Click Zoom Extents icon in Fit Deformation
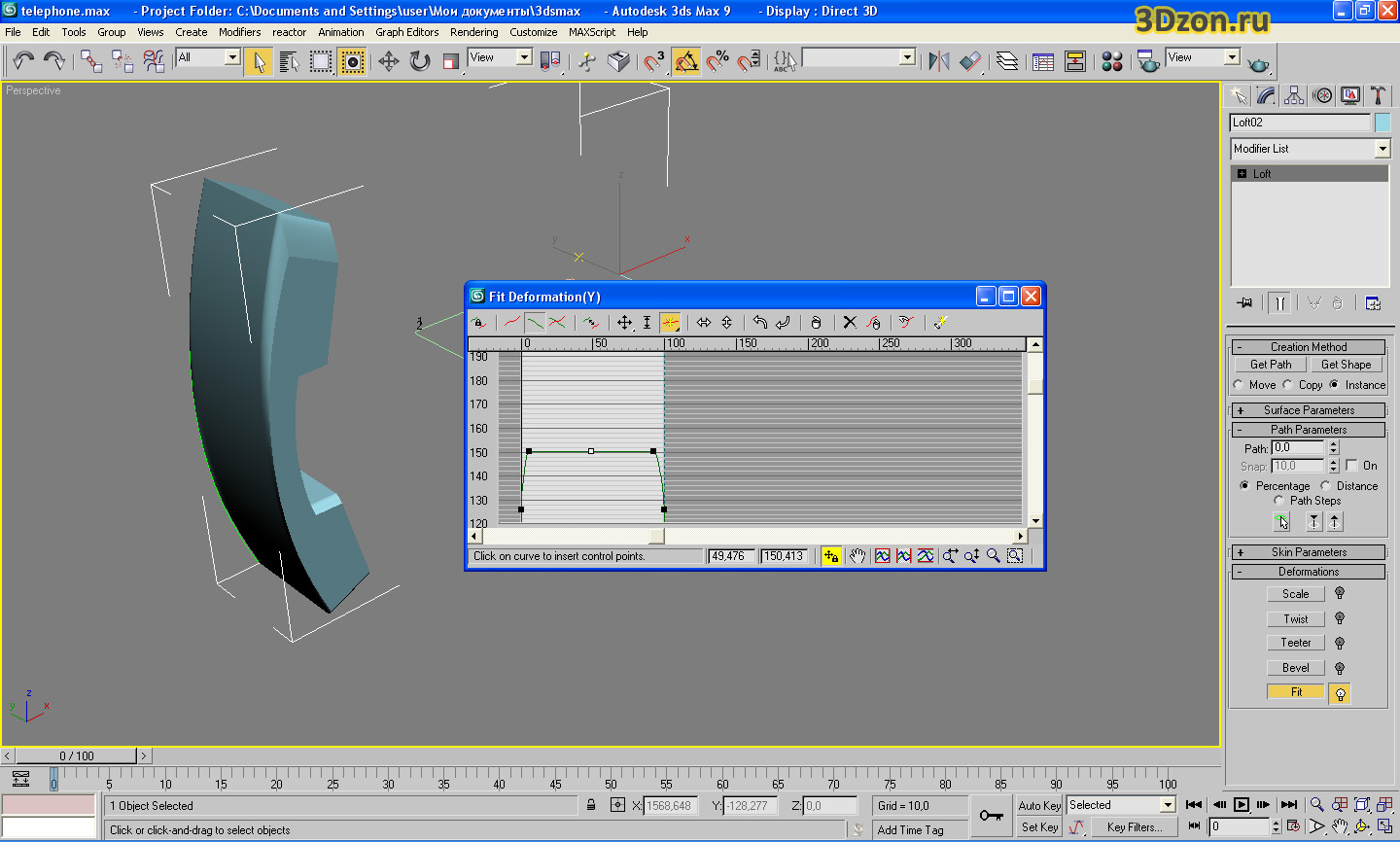The image size is (1400, 842). click(882, 556)
